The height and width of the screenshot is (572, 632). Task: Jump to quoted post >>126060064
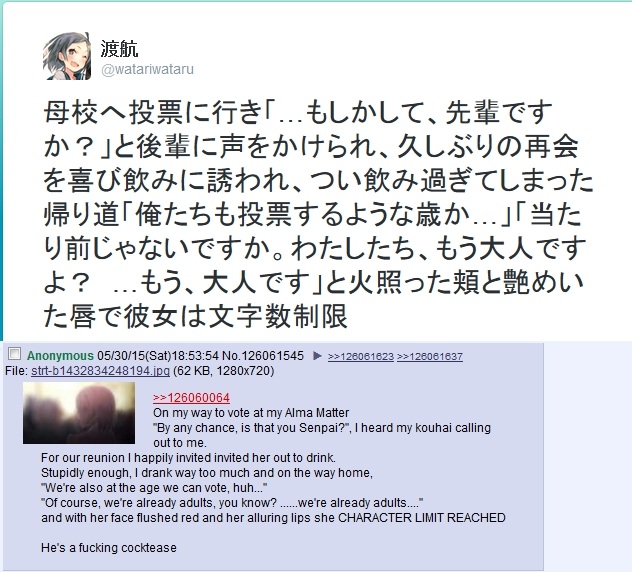coord(191,398)
